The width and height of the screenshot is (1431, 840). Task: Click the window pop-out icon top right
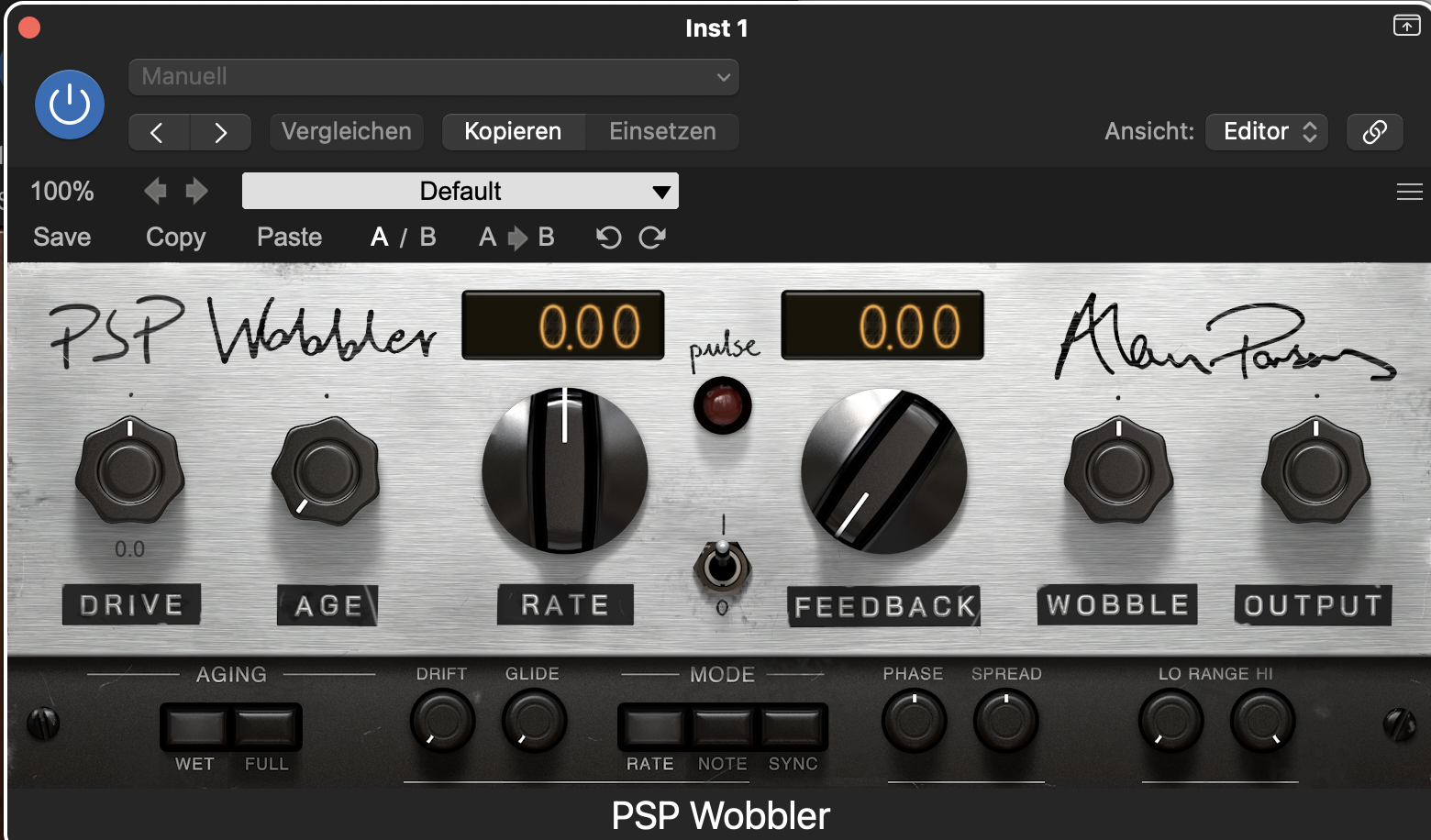(x=1406, y=26)
